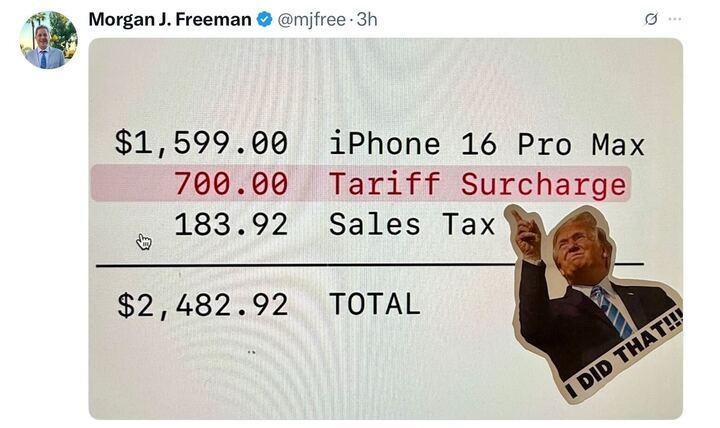Image resolution: width=720 pixels, height=428 pixels.
Task: Open the three-dot more options menu
Action: pyautogui.click(x=675, y=19)
